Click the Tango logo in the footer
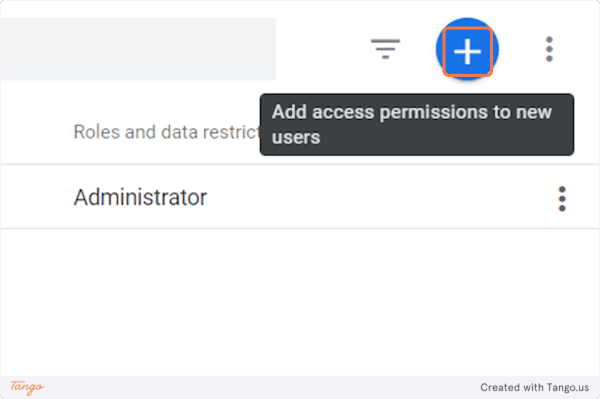This screenshot has height=399, width=600. pos(27,387)
